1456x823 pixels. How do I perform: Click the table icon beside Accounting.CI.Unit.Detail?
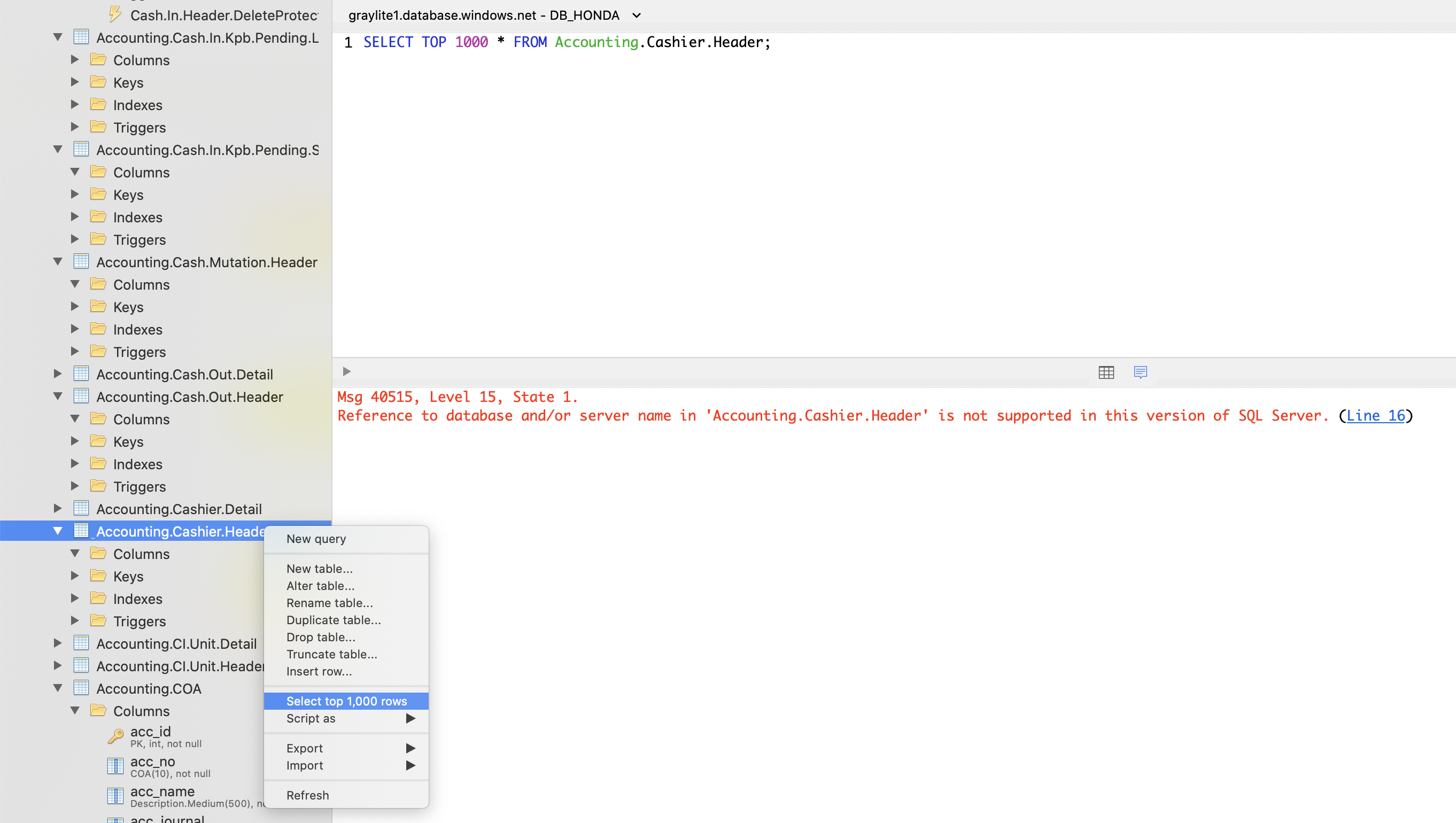click(81, 643)
